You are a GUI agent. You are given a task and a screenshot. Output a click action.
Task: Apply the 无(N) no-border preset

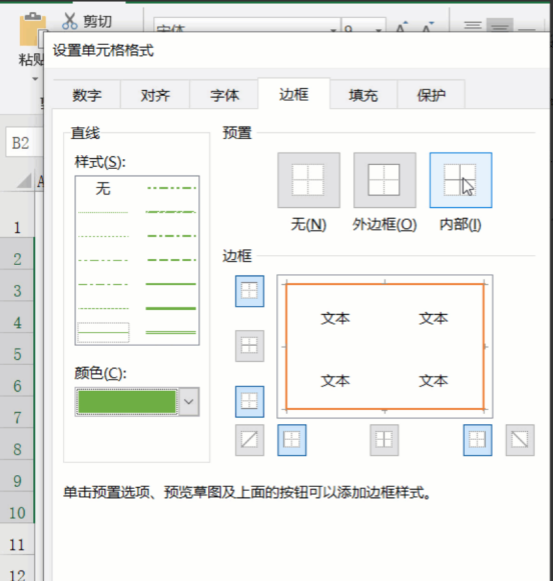point(309,180)
